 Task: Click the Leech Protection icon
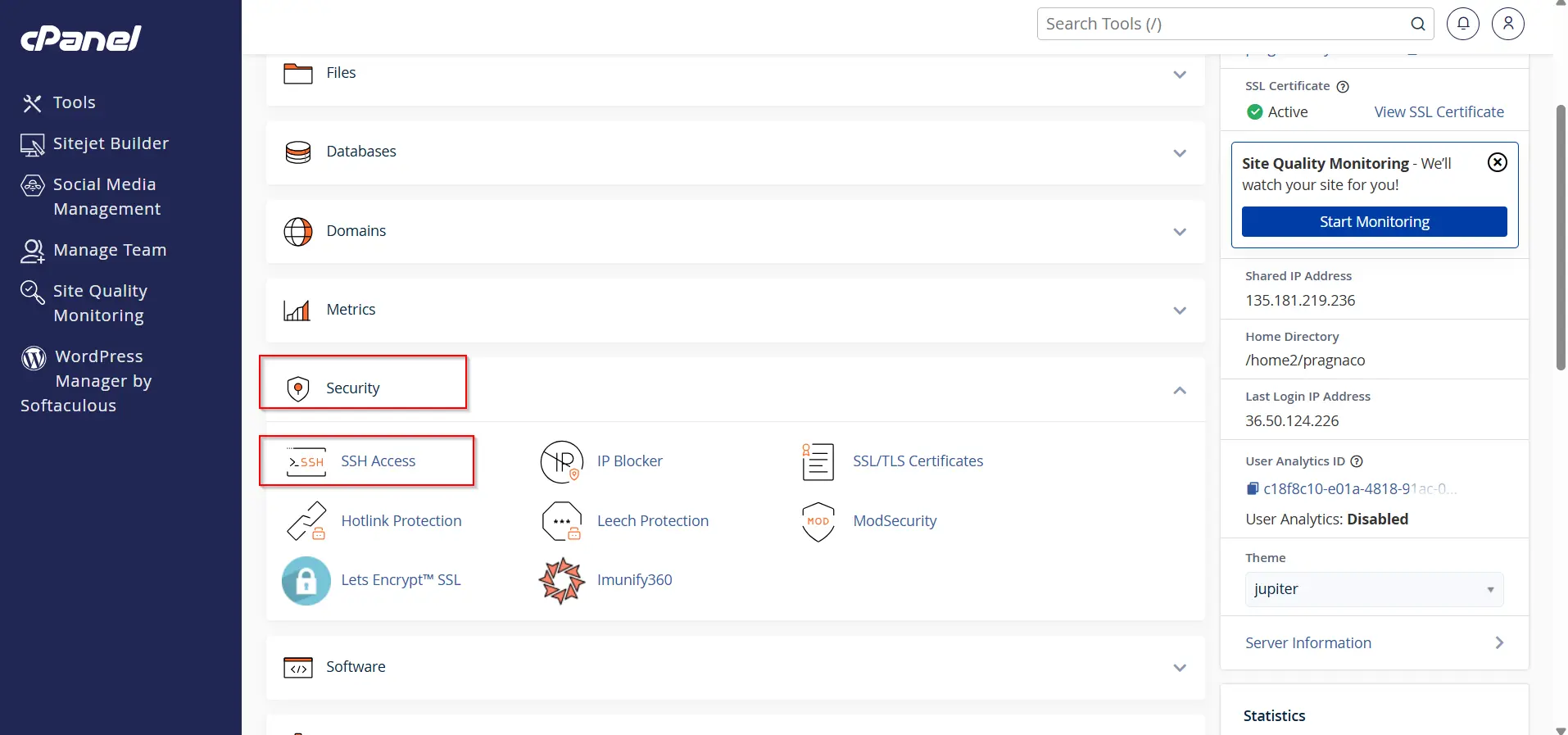[562, 521]
